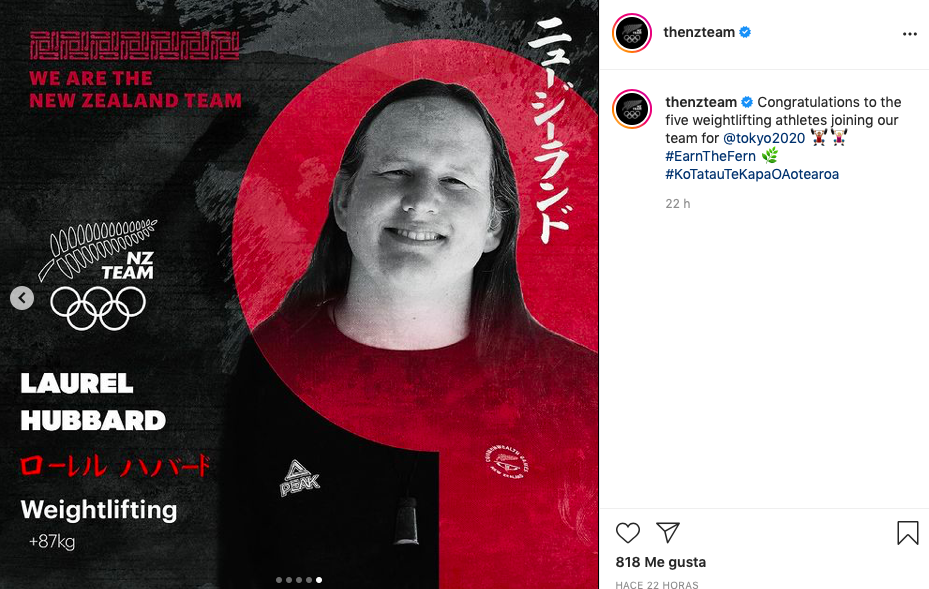Open thenzteam username in post header
This screenshot has width=929, height=589.
699,32
